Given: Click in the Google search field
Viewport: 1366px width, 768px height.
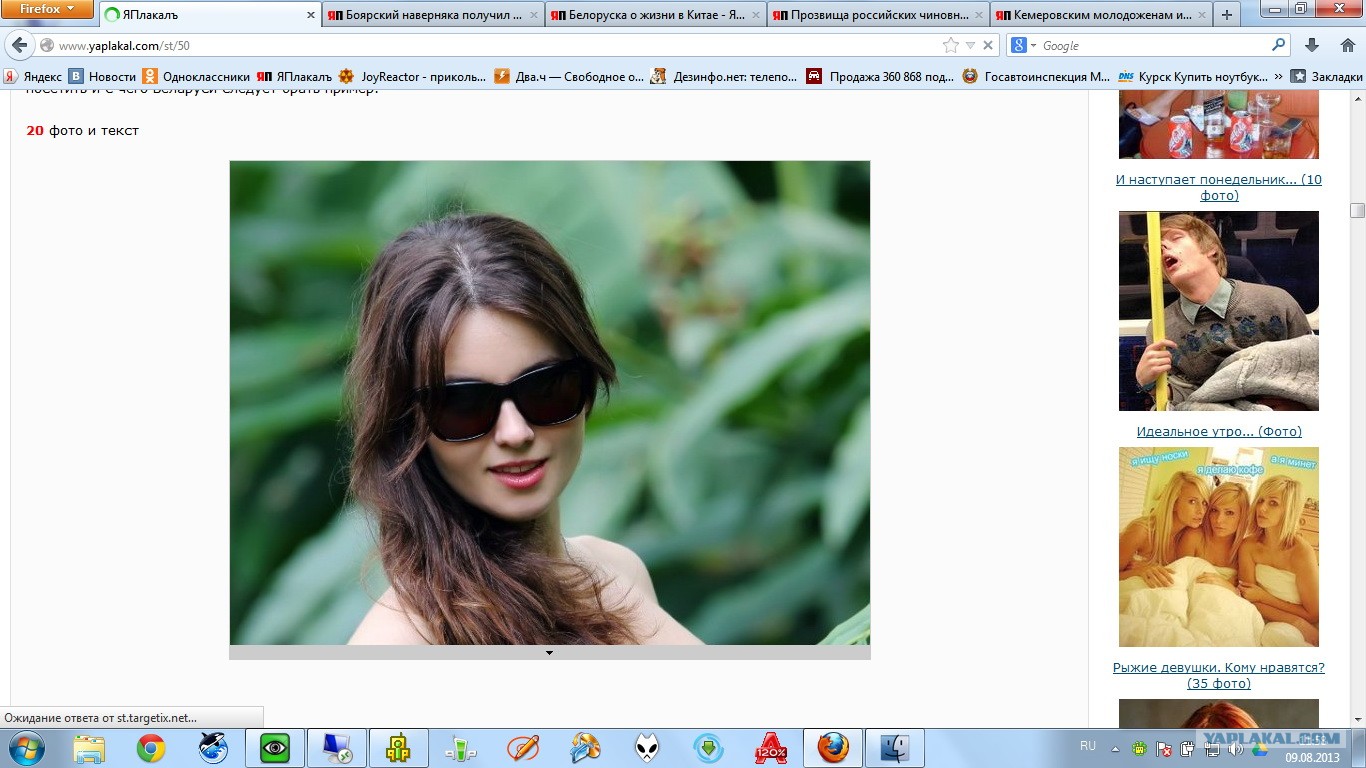Looking at the screenshot, I should coord(1150,46).
